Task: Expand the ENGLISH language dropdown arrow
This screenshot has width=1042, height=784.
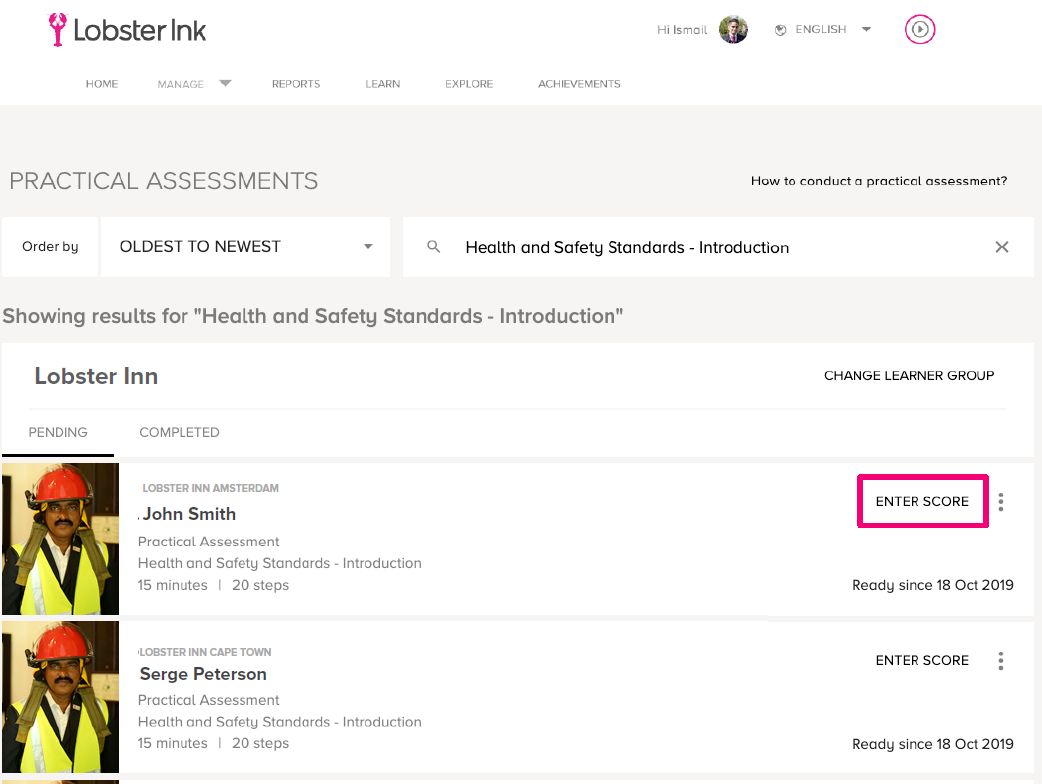Action: (866, 29)
